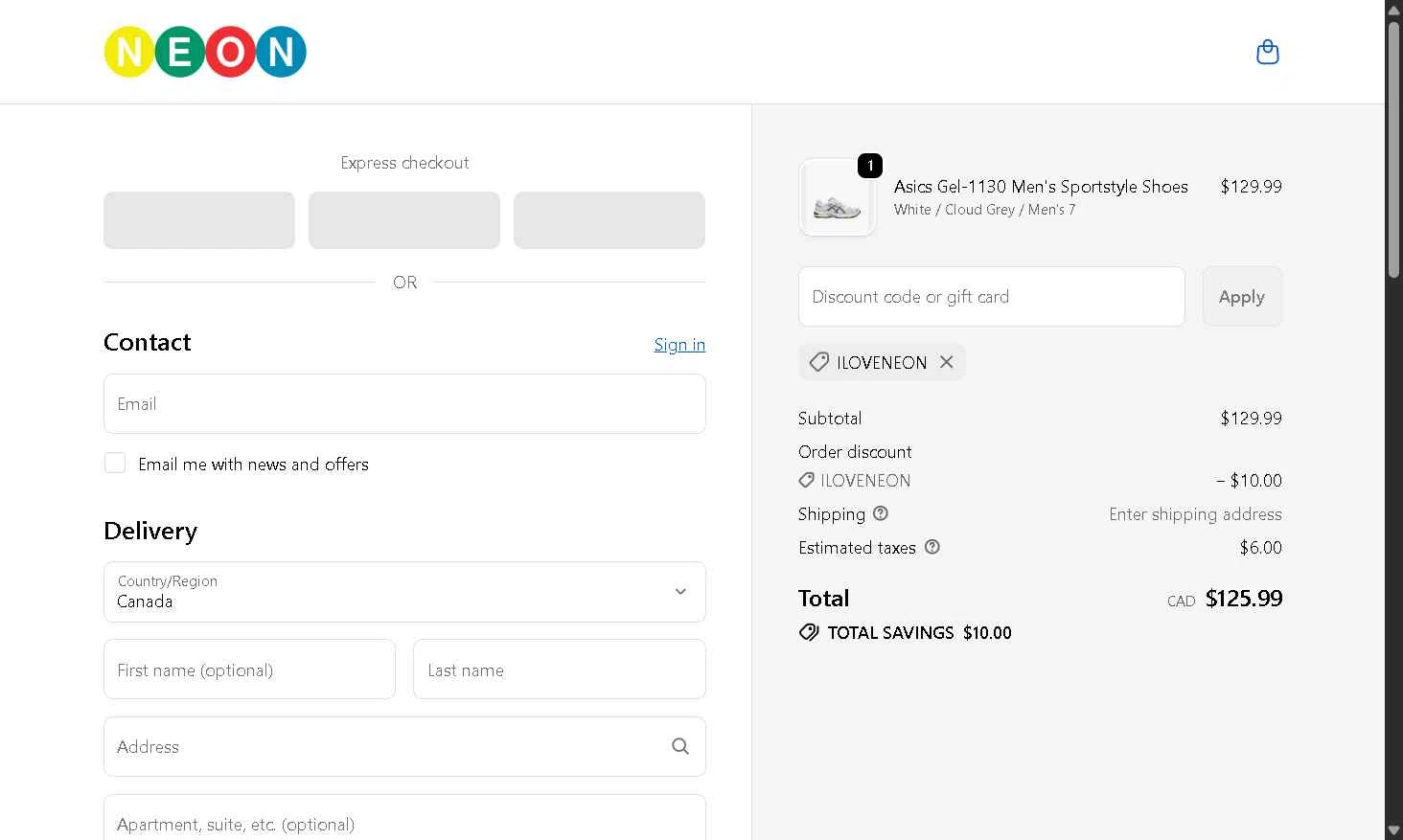Click the Express checkout heading
Screen dimensions: 1403x840
(x=404, y=163)
